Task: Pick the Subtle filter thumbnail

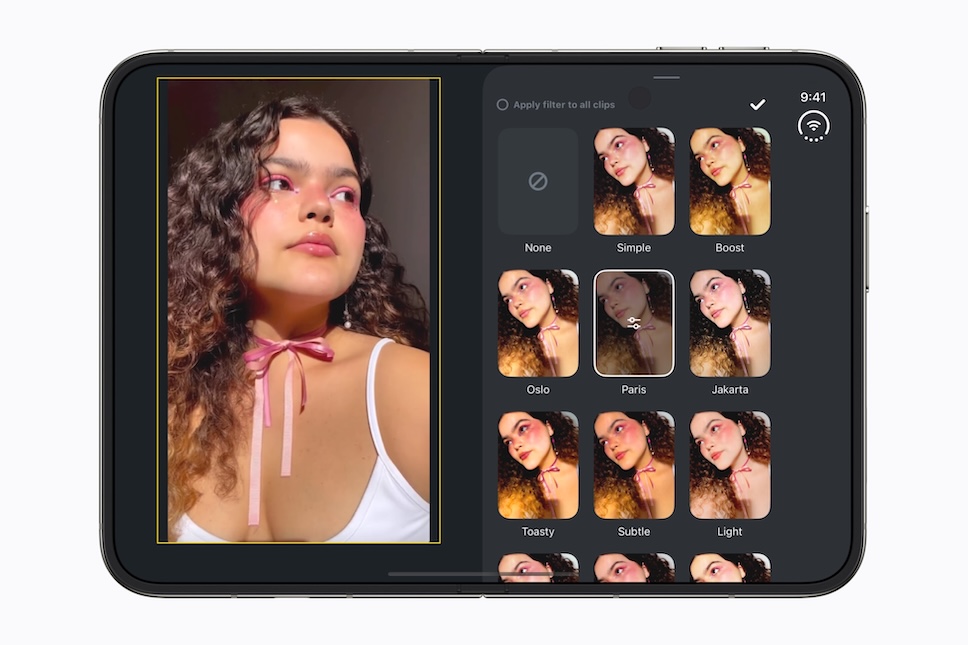Action: pos(633,465)
